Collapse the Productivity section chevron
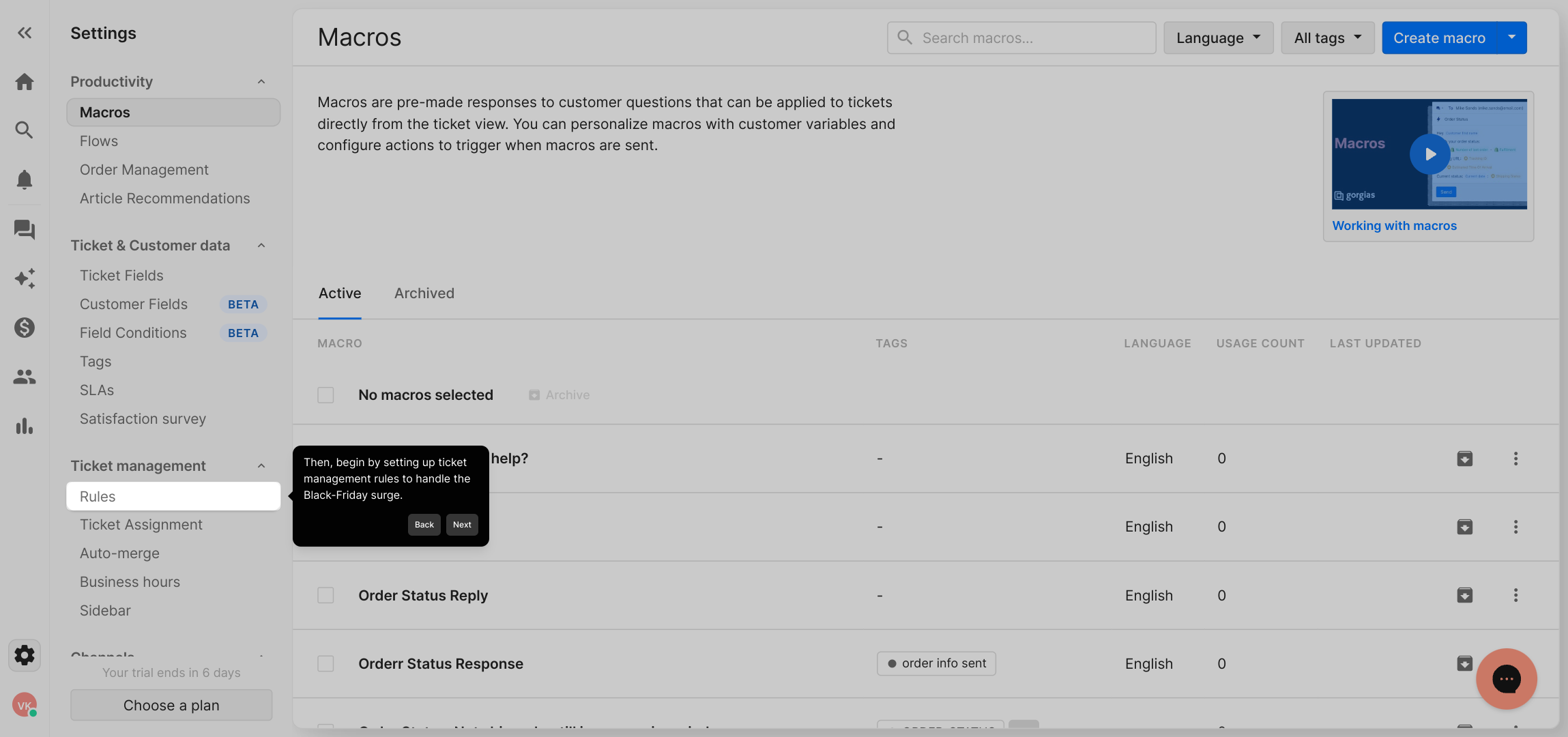This screenshot has height=737, width=1568. click(x=261, y=82)
